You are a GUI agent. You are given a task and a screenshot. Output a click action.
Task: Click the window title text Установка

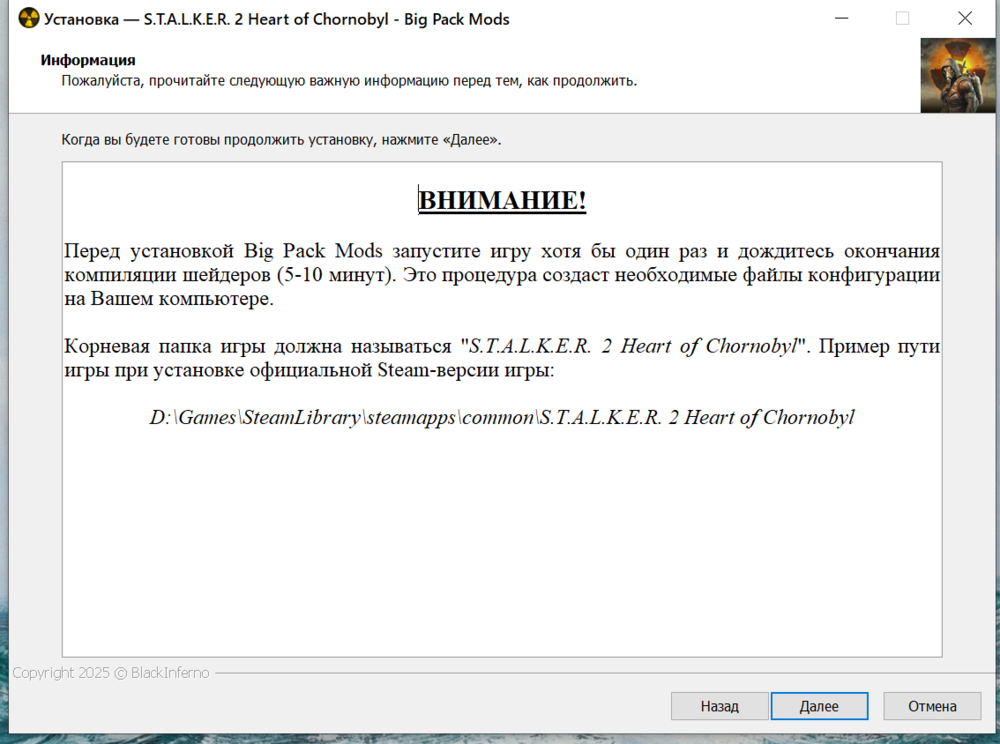[277, 19]
